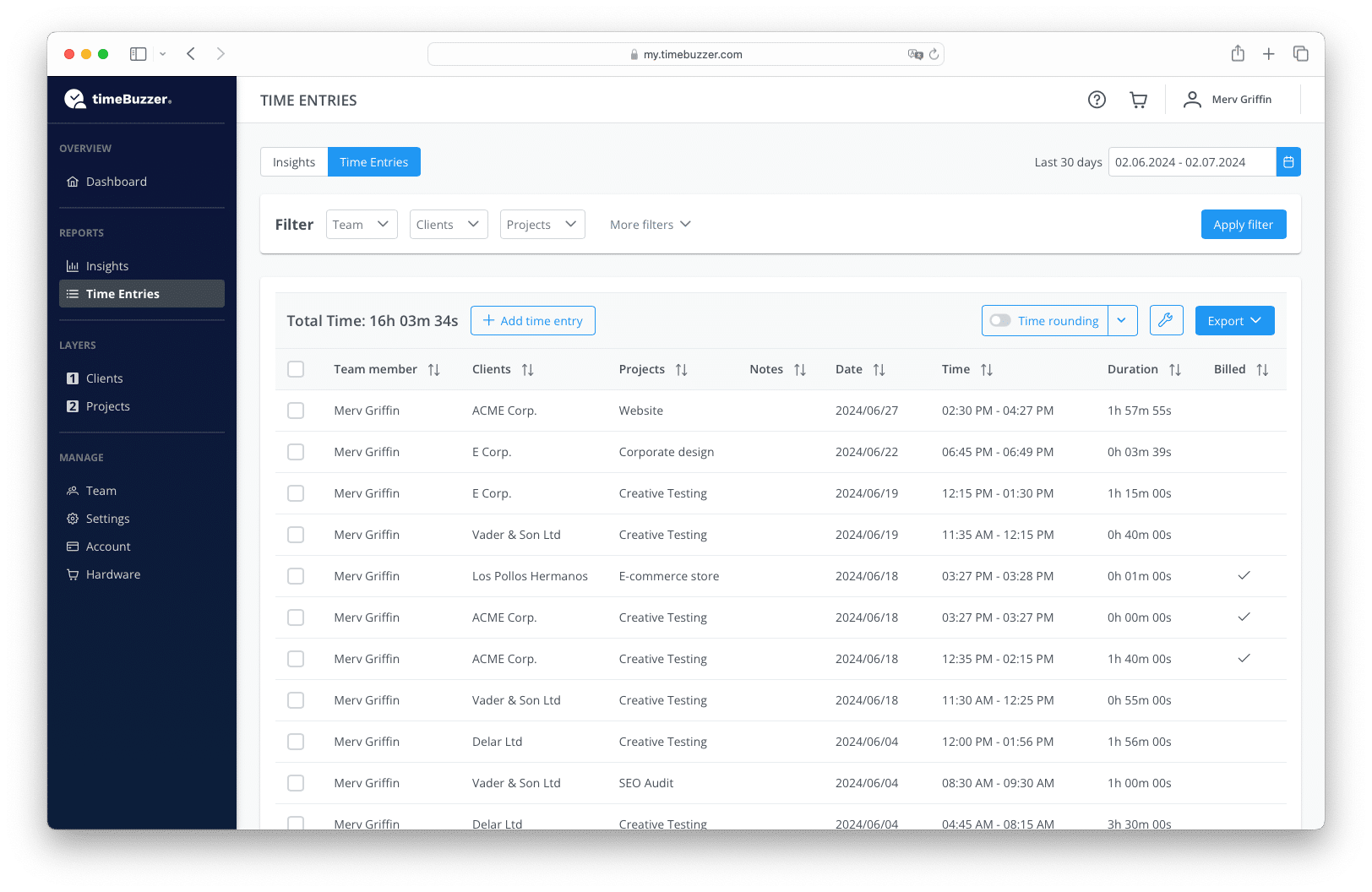The height and width of the screenshot is (892, 1372).
Task: Open Clients under the Layers section
Action: (x=103, y=378)
